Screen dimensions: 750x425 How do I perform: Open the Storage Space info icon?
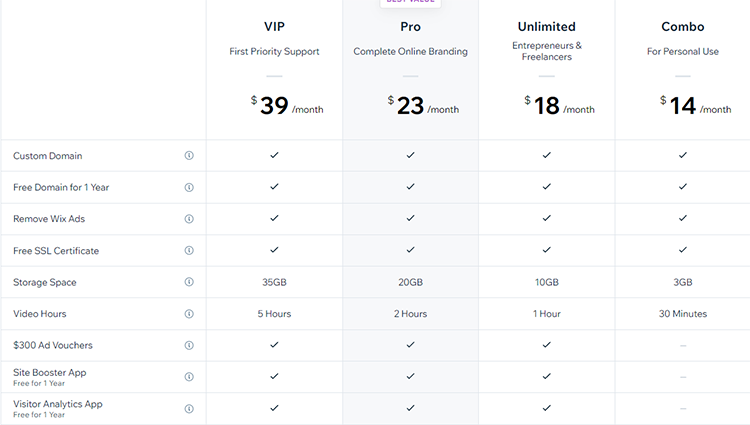point(189,282)
